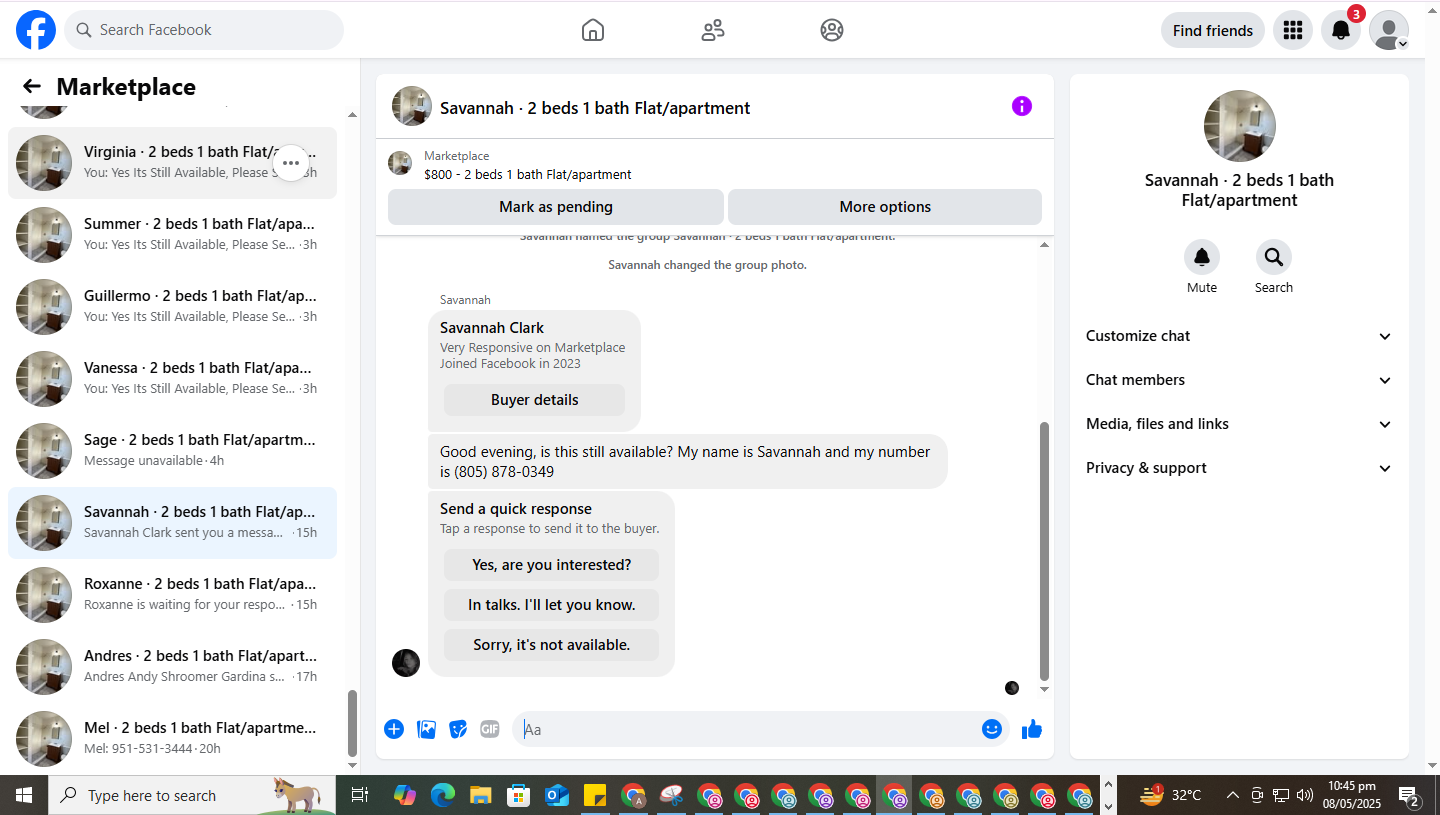Viewport: 1440px width, 815px height.
Task: Click the chat messages scrollbar thumb
Action: pyautogui.click(x=1045, y=551)
